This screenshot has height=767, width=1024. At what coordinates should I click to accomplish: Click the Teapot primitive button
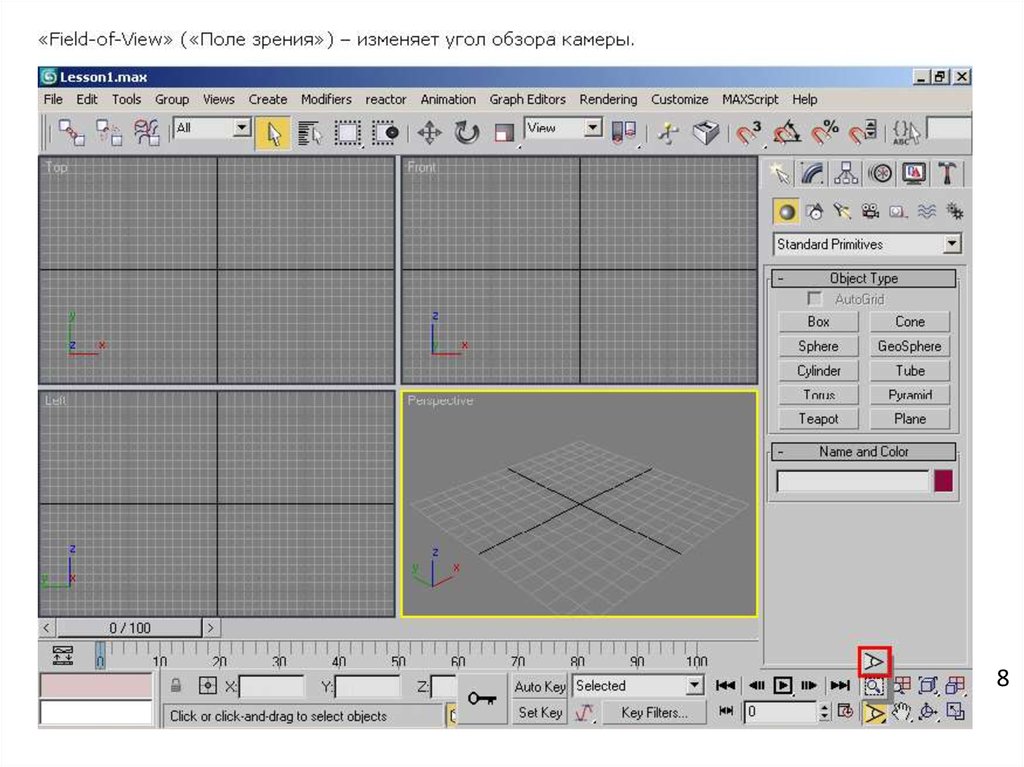point(818,419)
